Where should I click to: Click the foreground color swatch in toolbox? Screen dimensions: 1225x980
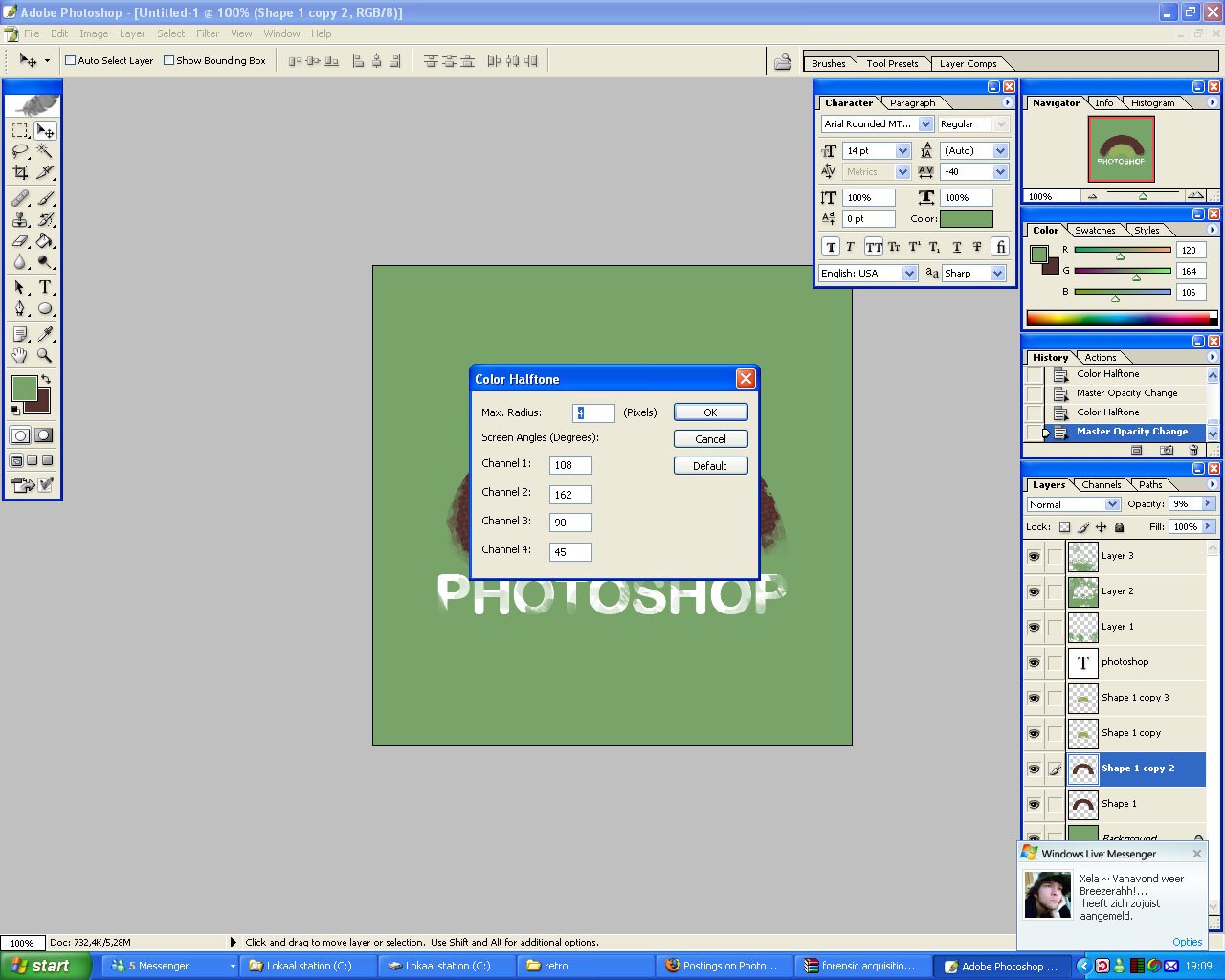click(24, 389)
